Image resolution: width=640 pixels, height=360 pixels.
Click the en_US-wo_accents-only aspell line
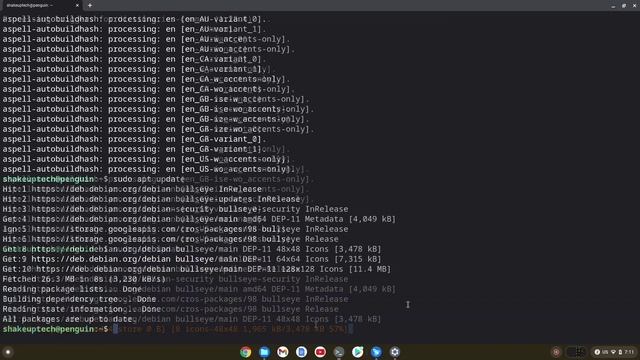(149, 169)
